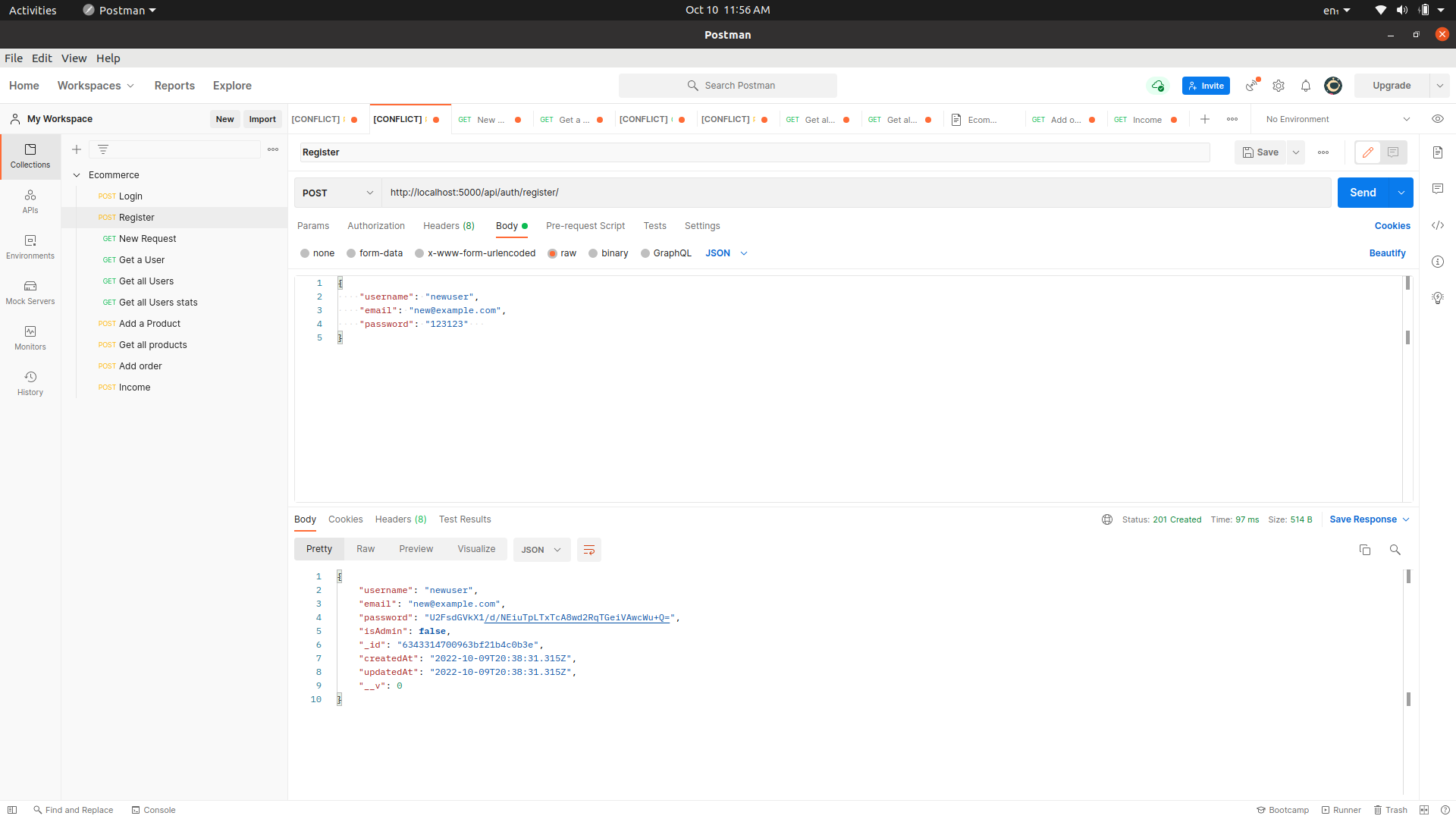The height and width of the screenshot is (819, 1456).
Task: Open the request documentation icon
Action: pyautogui.click(x=1438, y=152)
